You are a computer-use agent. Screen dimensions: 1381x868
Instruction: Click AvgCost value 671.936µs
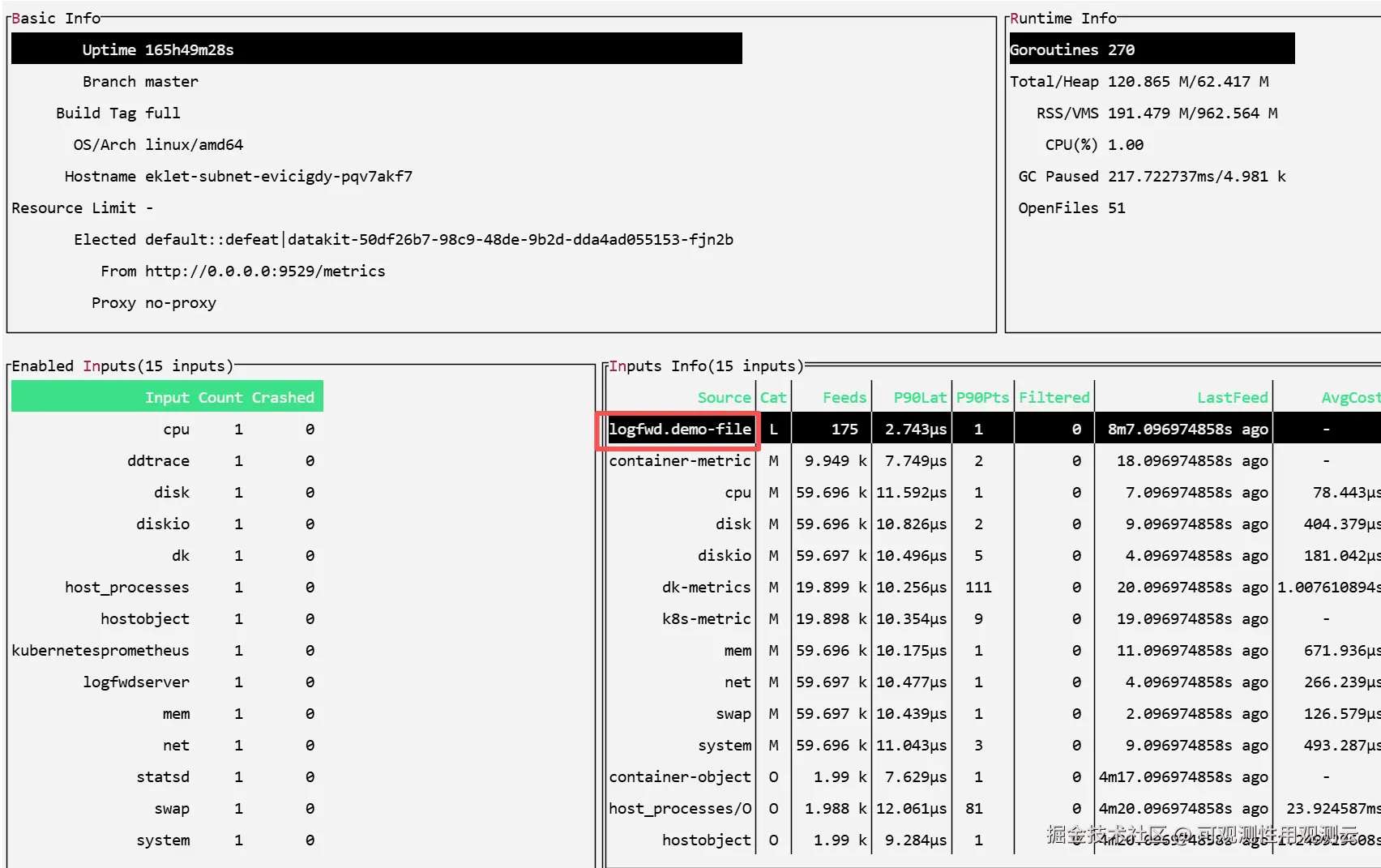[x=1342, y=650]
